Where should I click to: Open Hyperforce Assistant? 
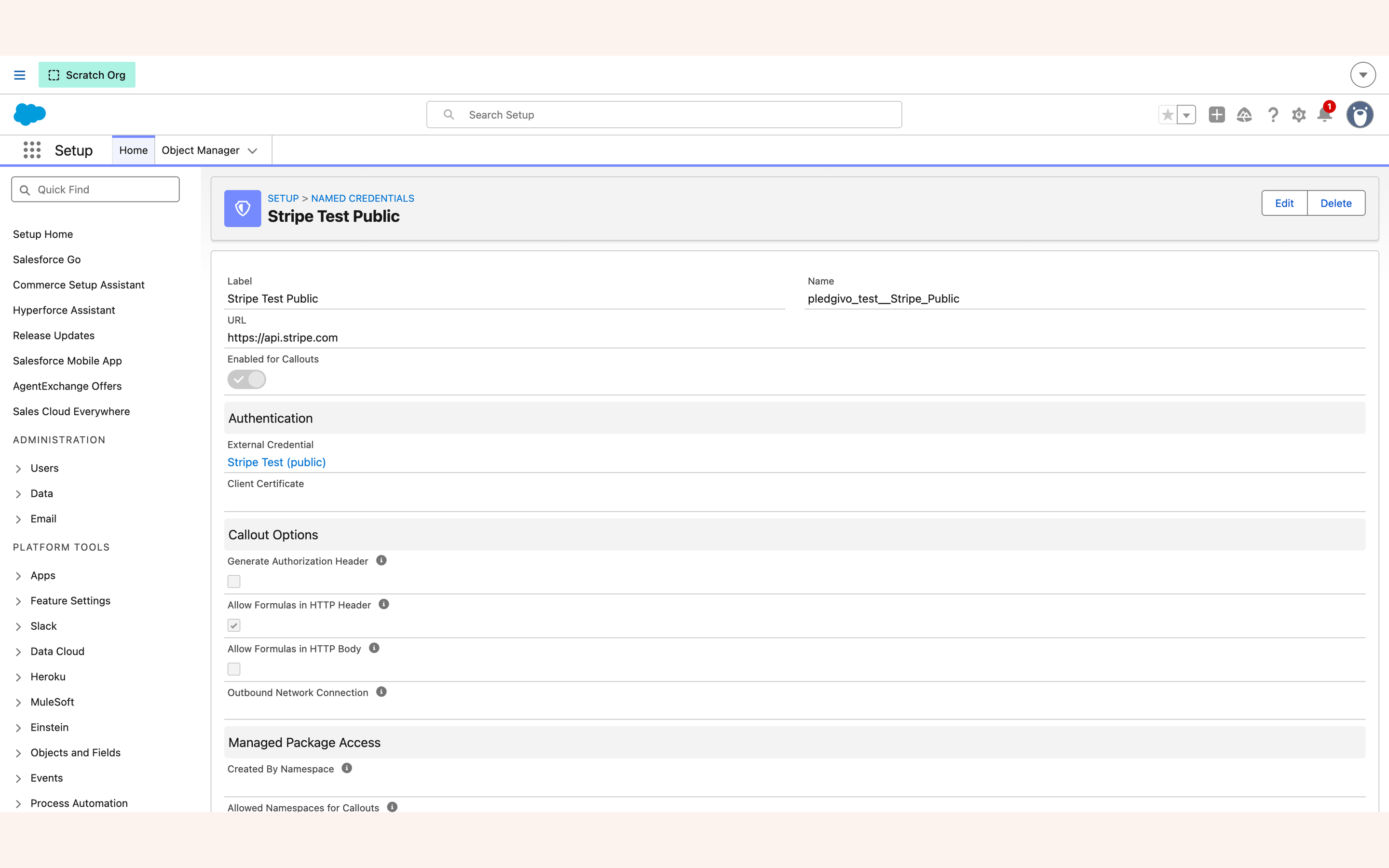[64, 310]
